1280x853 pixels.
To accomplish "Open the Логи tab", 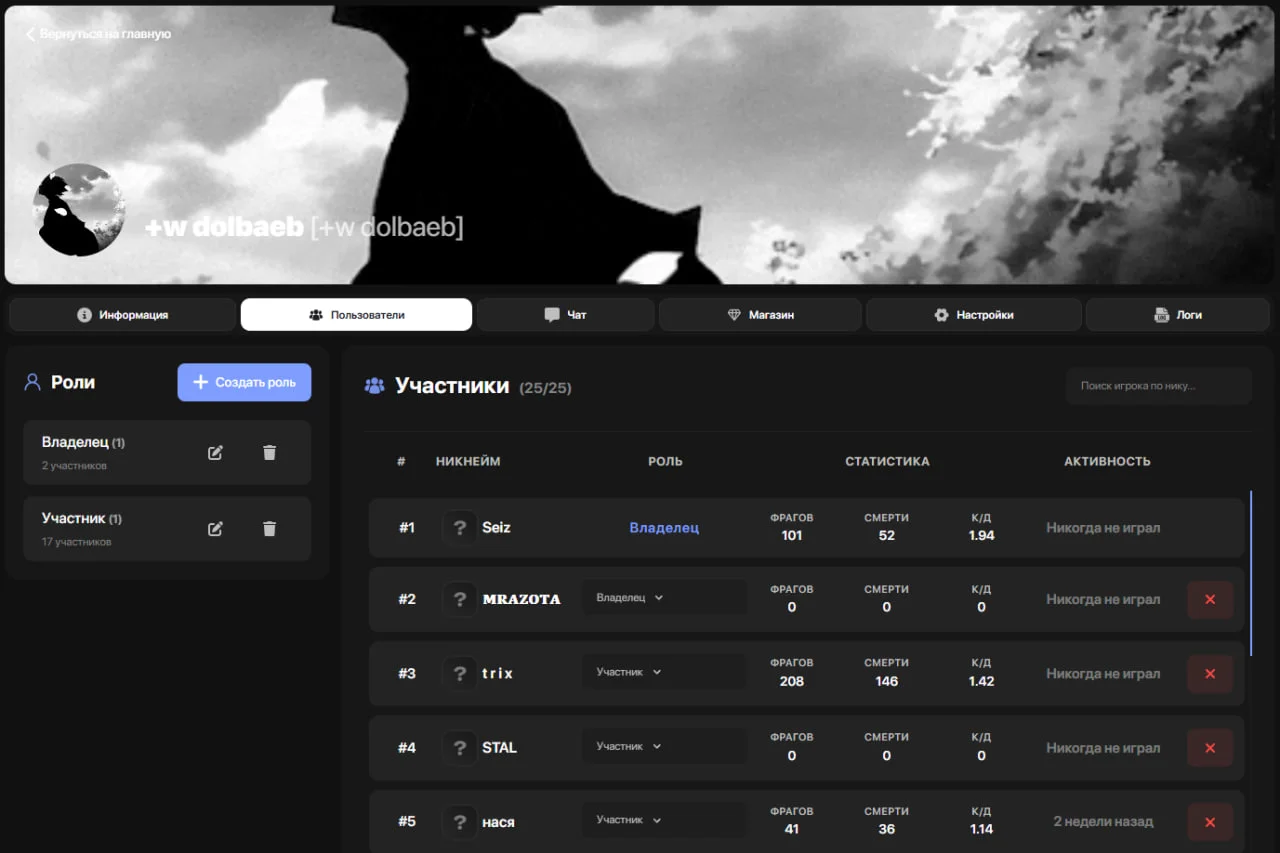I will pyautogui.click(x=1178, y=315).
